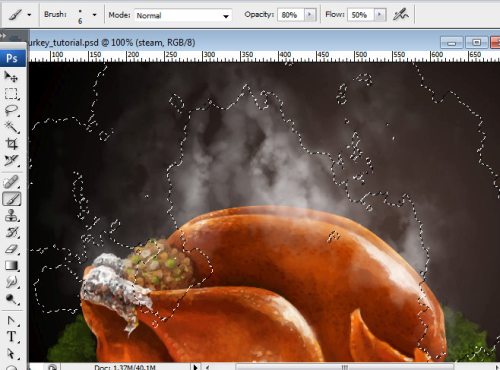Click the Flow 50% input field
Image resolution: width=500 pixels, height=370 pixels.
[361, 15]
